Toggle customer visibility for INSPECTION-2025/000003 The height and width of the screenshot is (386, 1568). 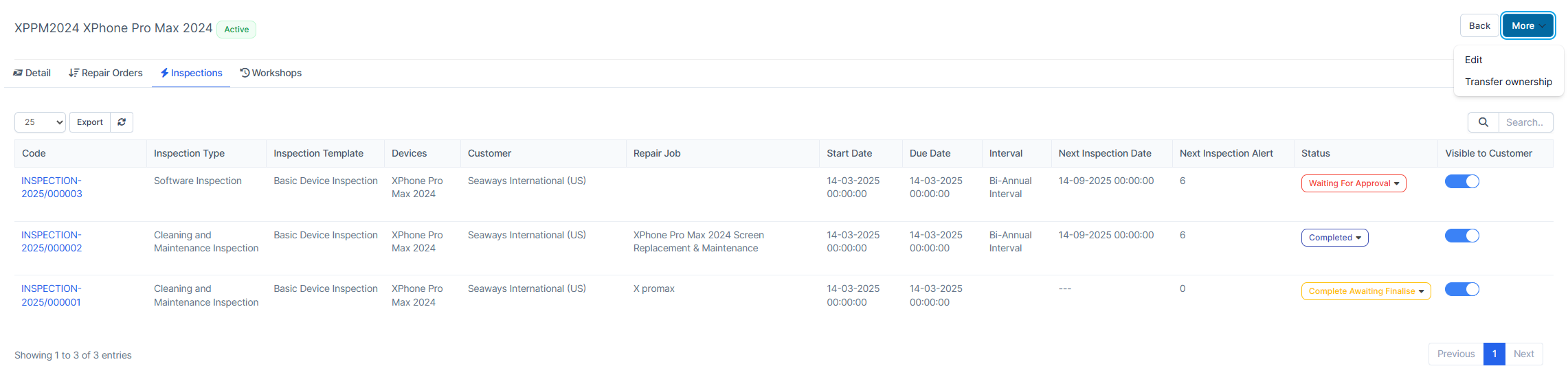point(1461,181)
